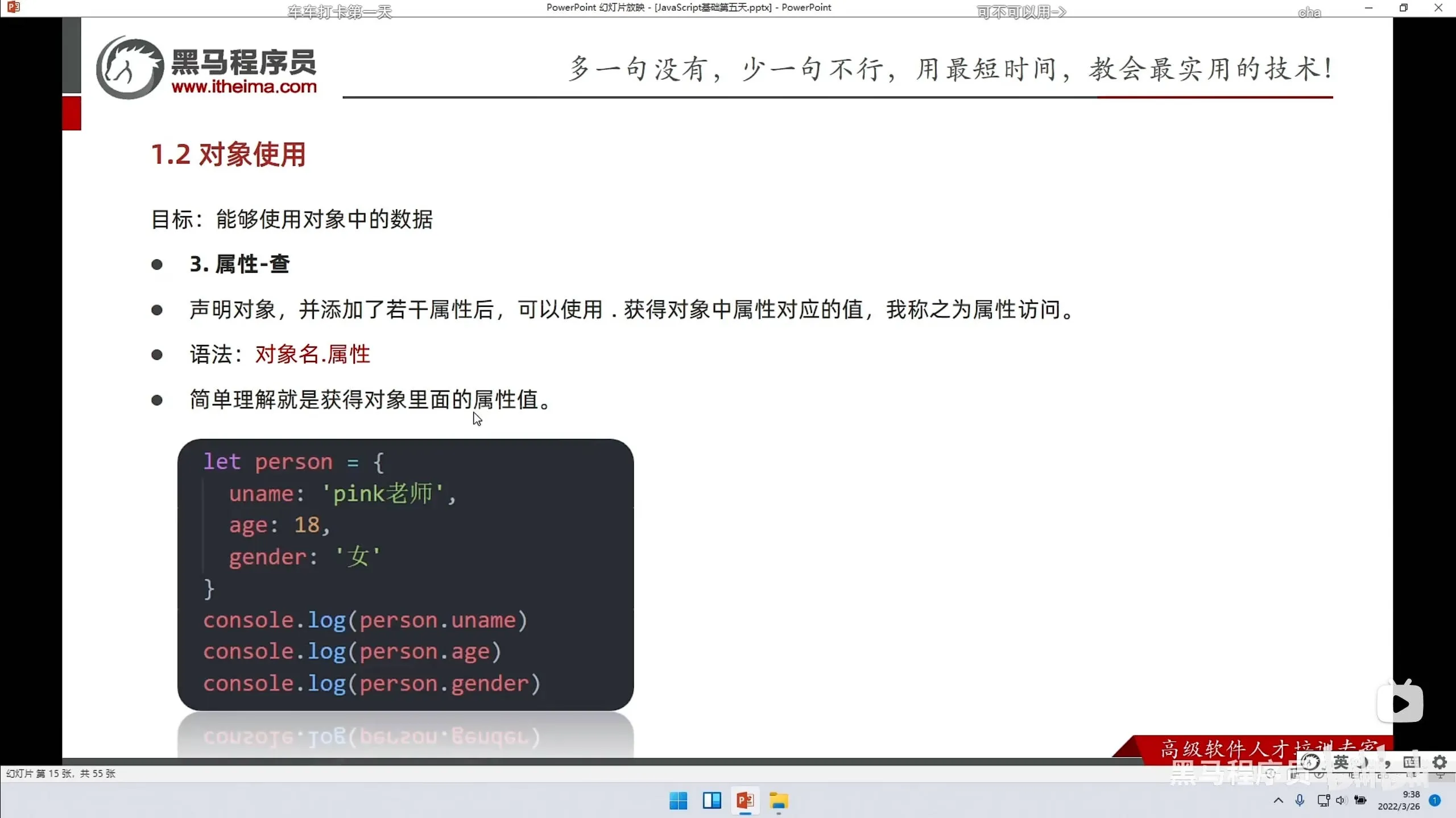This screenshot has height=818, width=1456.
Task: Click the www.itheima.com link text
Action: pyautogui.click(x=244, y=86)
